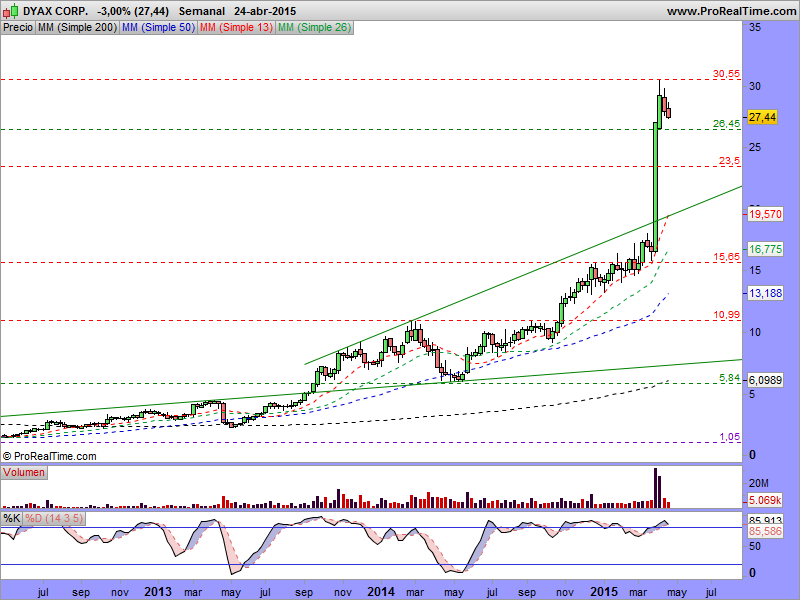Click the 13,188 moving average price tag

765,293
